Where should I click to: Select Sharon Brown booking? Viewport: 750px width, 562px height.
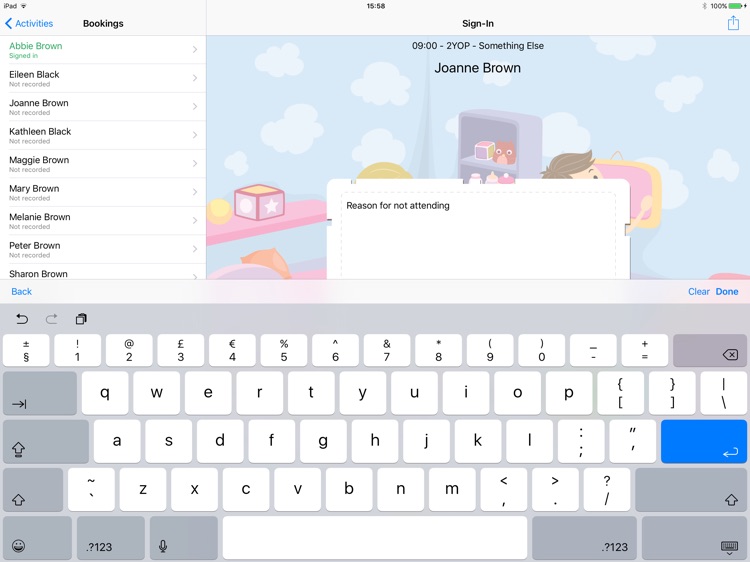click(103, 272)
